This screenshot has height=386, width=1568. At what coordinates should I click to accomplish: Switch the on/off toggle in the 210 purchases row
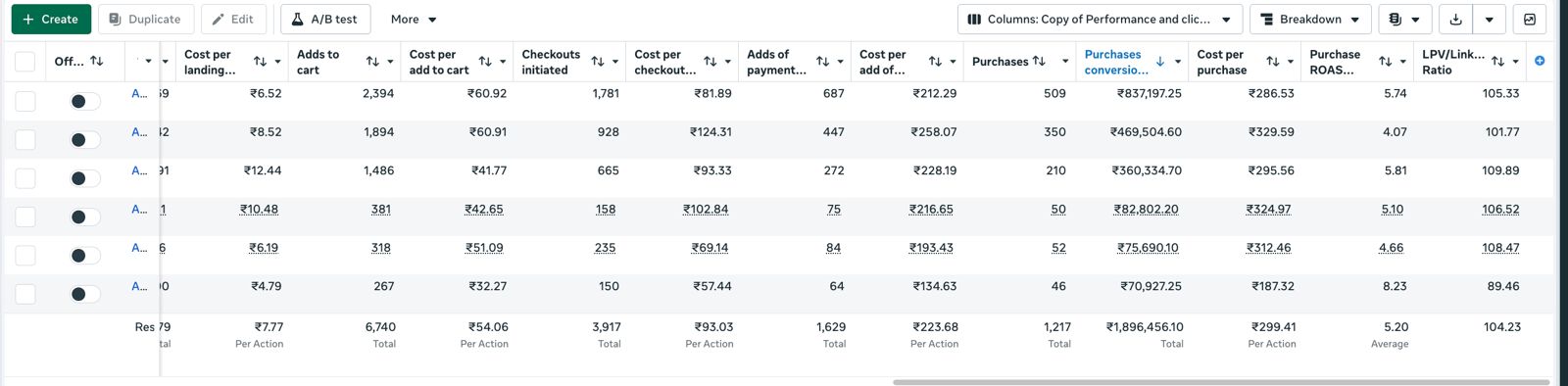point(84,178)
